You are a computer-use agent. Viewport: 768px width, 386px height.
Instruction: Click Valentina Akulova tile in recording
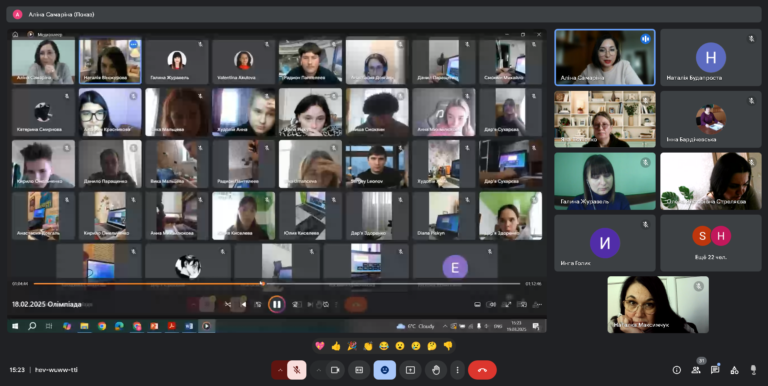[243, 61]
